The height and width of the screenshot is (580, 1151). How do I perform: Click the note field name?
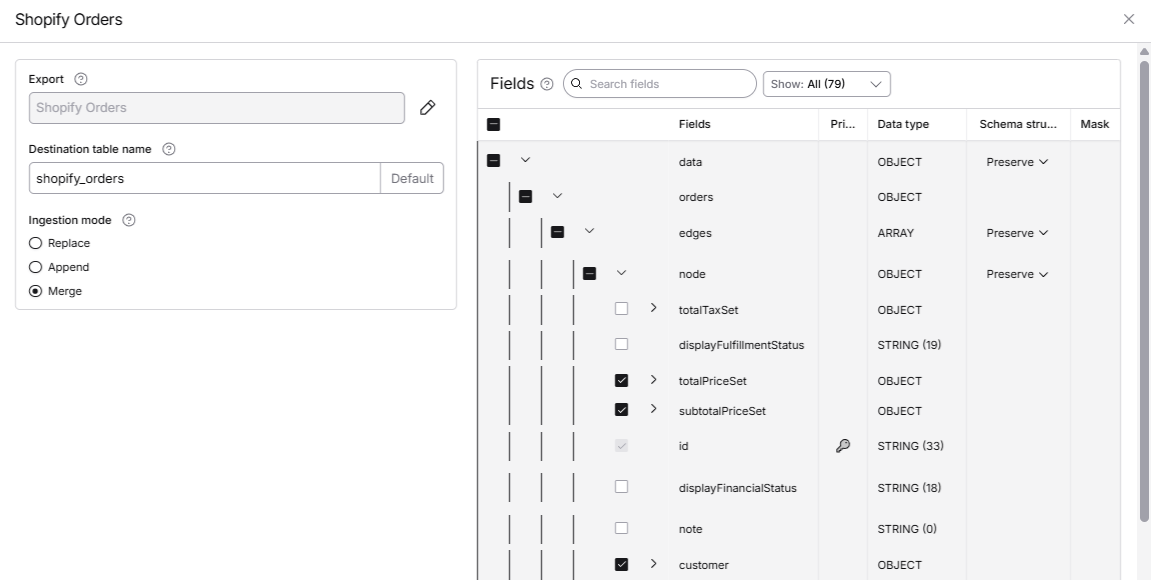pos(691,529)
